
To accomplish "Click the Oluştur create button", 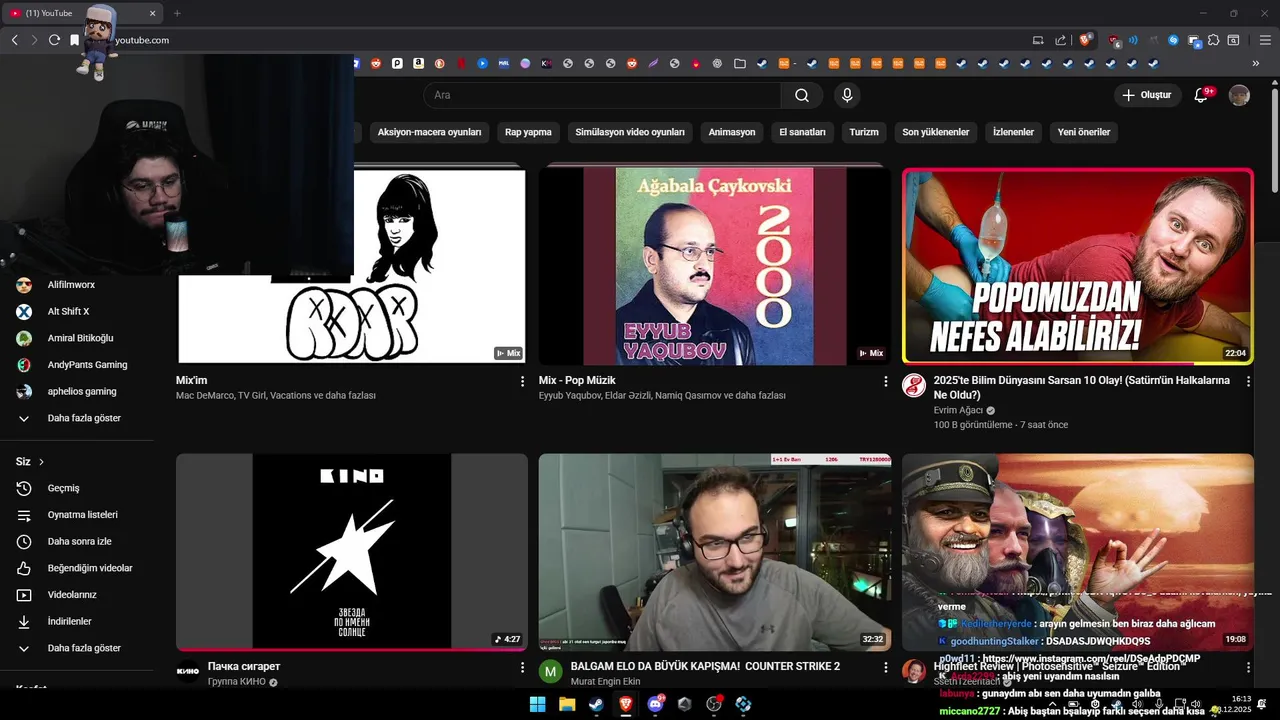I will 1147,95.
